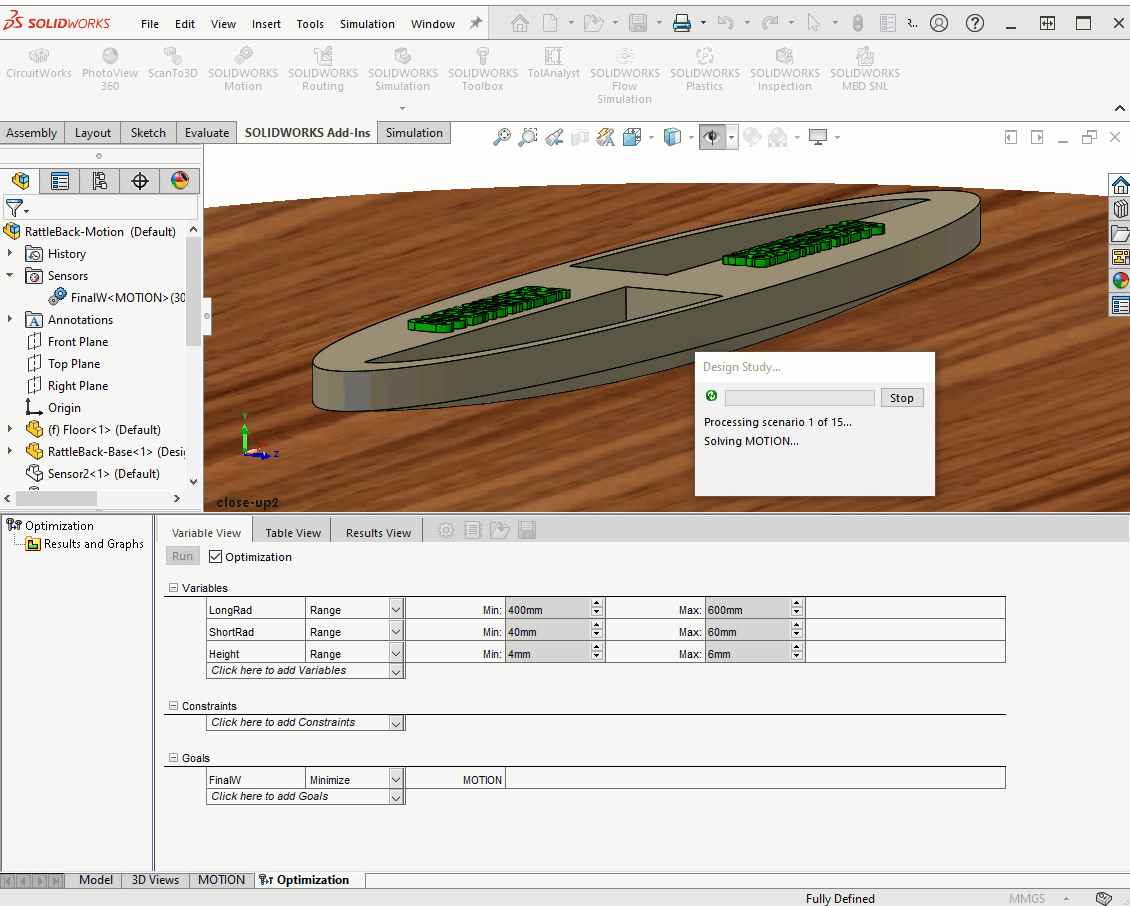Toggle the Minimize goal for FinalW
Image resolution: width=1130 pixels, height=906 pixels.
[x=396, y=779]
